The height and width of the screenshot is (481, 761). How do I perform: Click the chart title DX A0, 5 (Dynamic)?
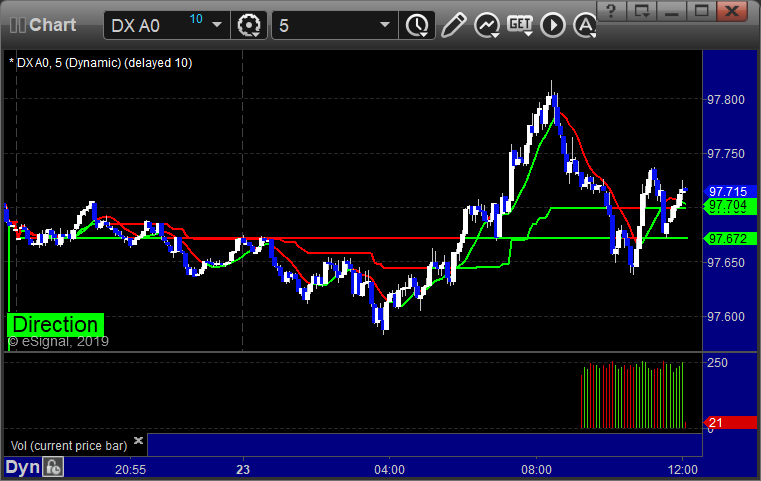pos(68,63)
